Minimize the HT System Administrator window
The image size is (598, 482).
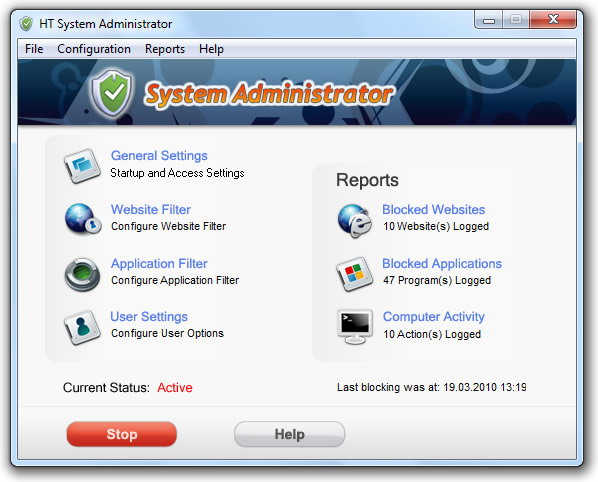pos(489,19)
